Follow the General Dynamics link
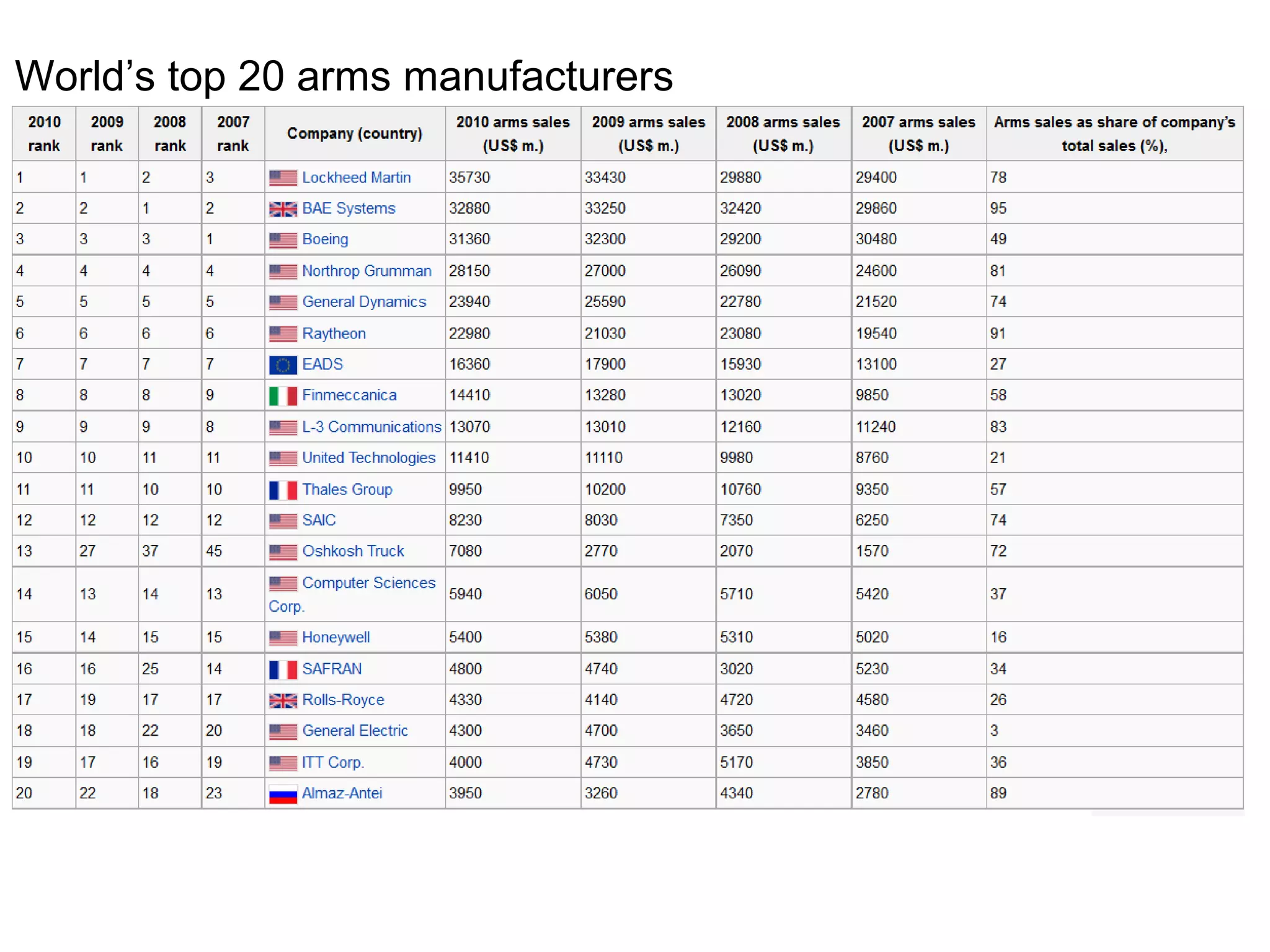The width and height of the screenshot is (1270, 952). (364, 302)
